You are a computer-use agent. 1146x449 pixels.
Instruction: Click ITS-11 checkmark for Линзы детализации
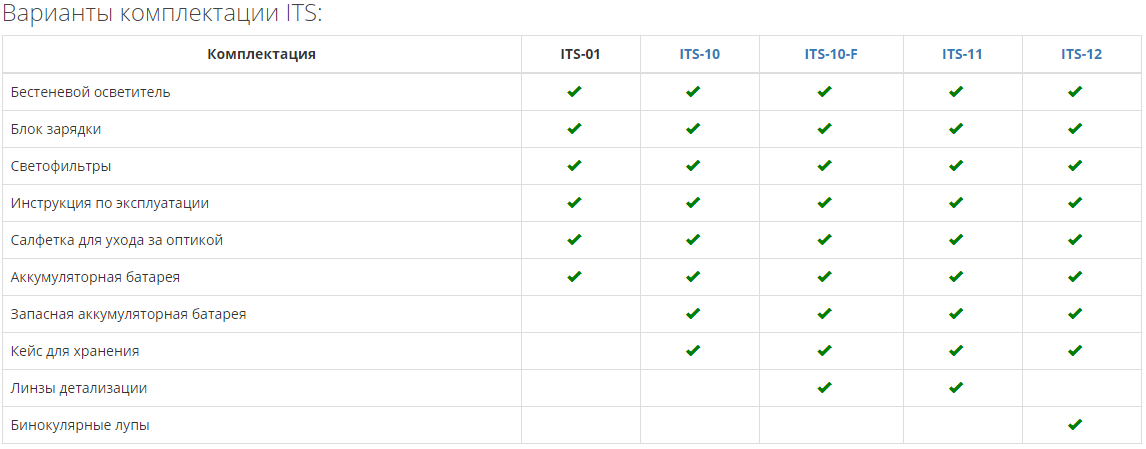pyautogui.click(x=955, y=387)
